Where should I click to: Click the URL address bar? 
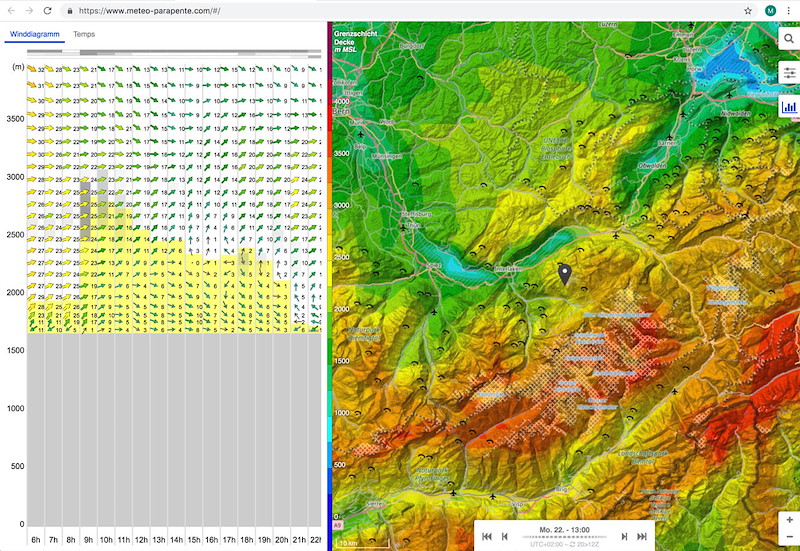click(x=400, y=10)
